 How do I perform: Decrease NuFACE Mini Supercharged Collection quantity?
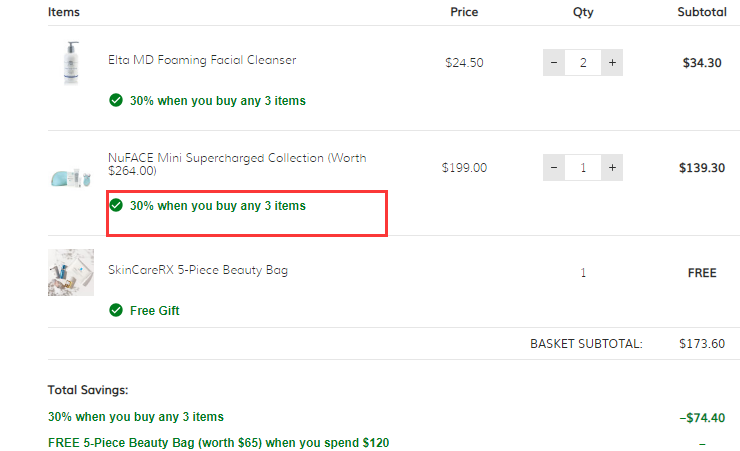point(554,167)
